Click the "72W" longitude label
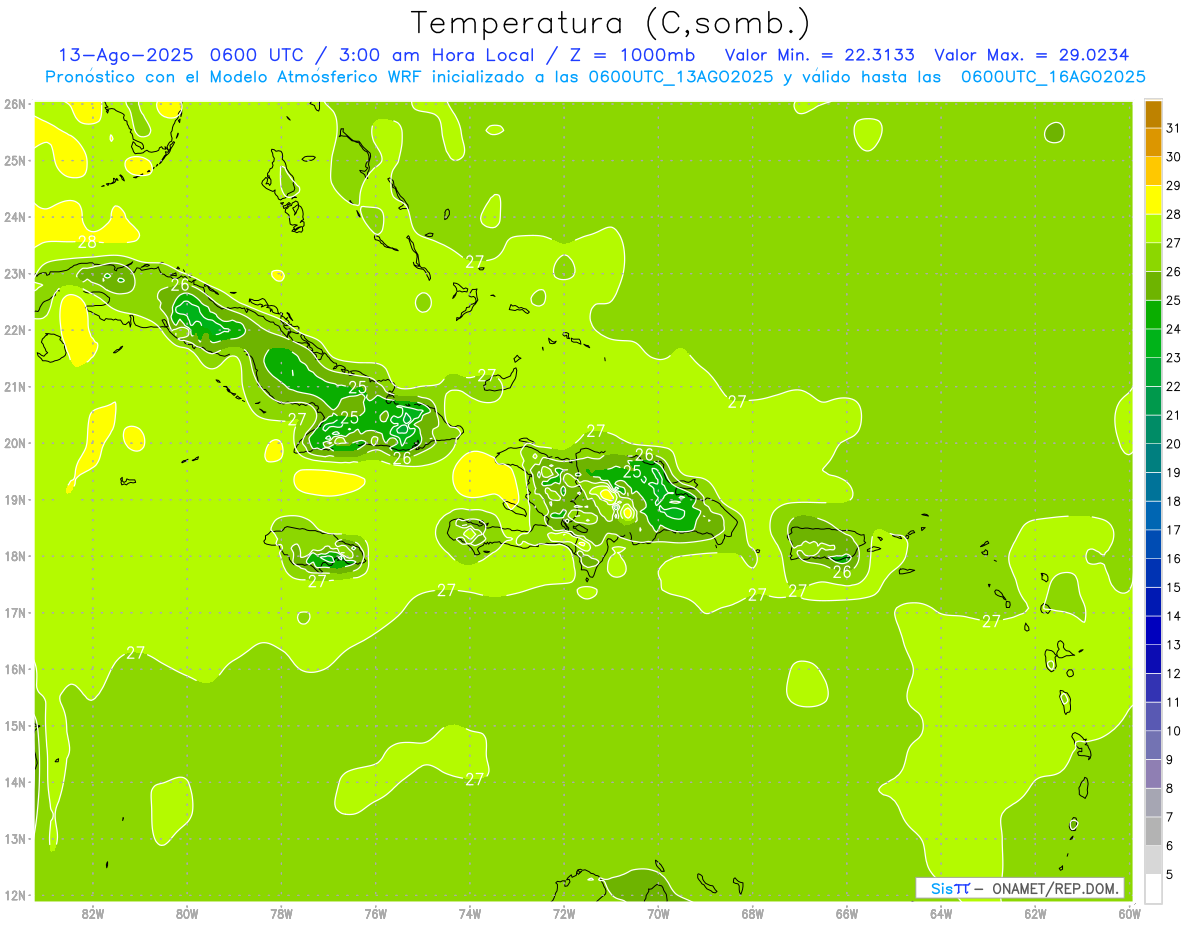Image resolution: width=1200 pixels, height=927 pixels. click(x=564, y=913)
